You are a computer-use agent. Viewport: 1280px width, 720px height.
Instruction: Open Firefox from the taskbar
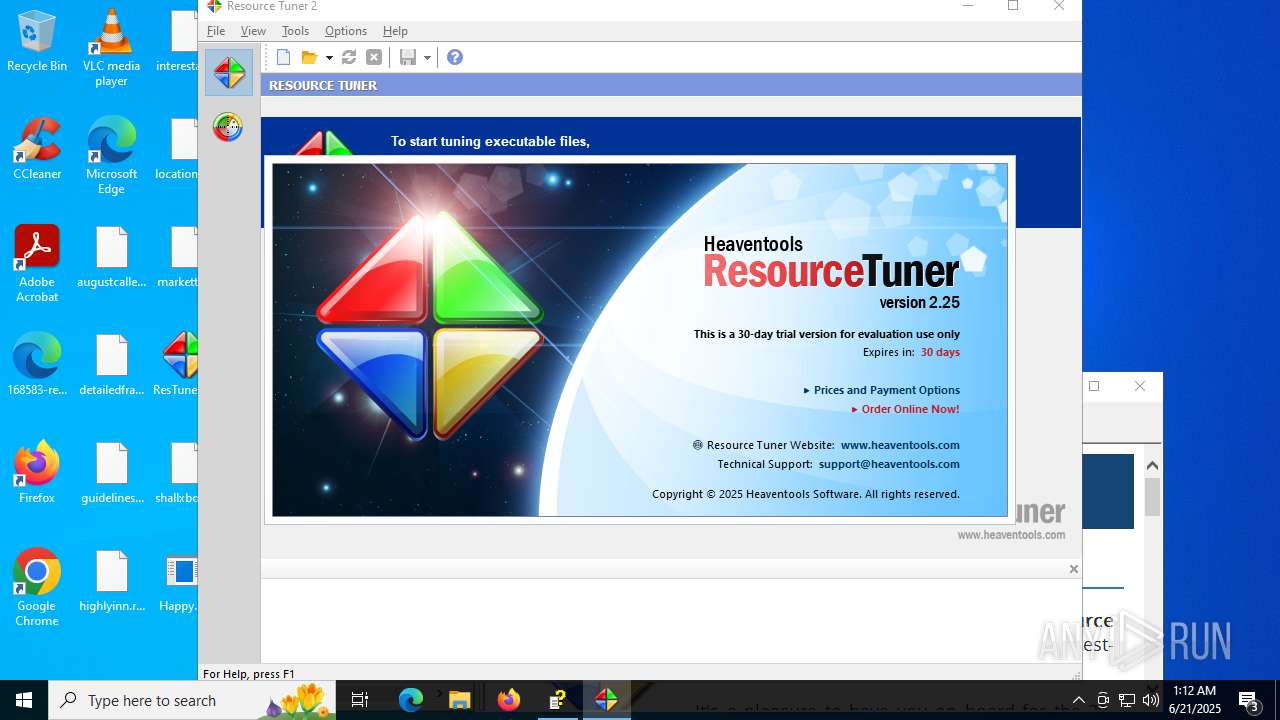(509, 700)
